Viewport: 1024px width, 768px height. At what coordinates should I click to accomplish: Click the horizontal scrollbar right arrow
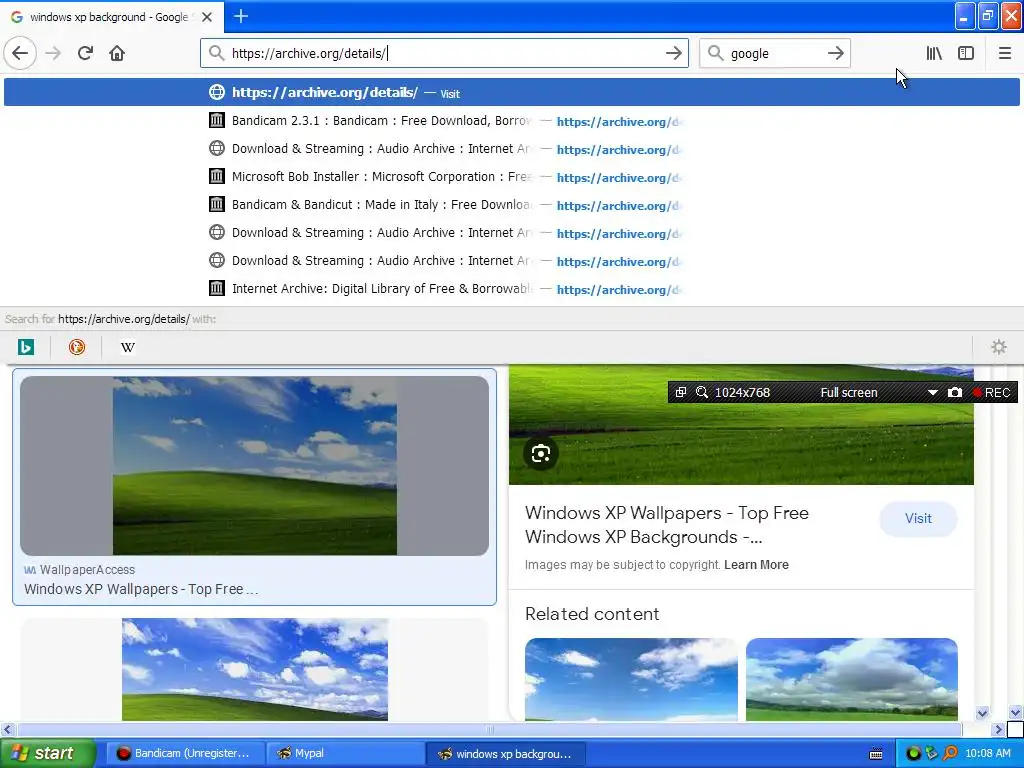(x=997, y=729)
